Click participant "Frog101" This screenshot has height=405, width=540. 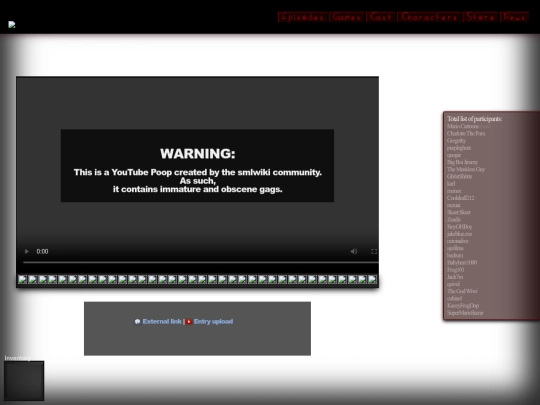click(x=456, y=270)
